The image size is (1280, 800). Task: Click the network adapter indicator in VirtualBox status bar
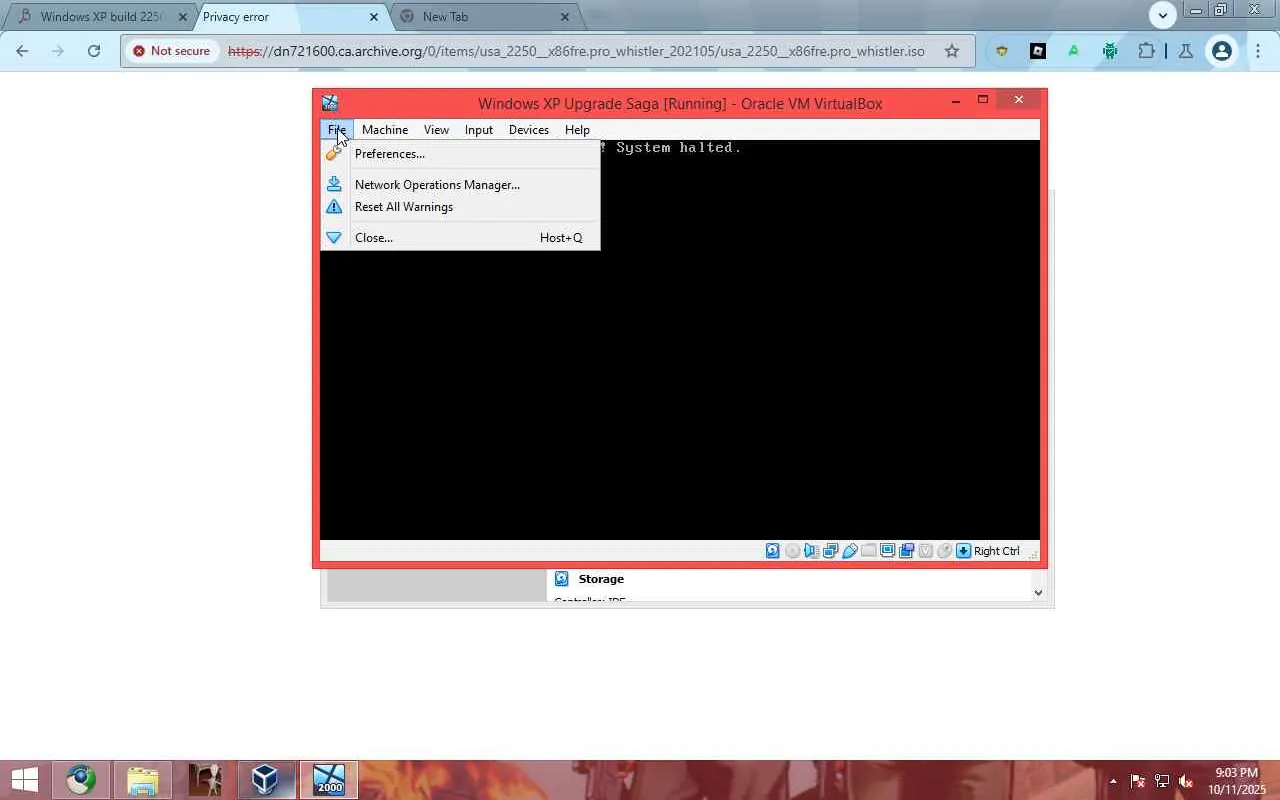point(830,551)
